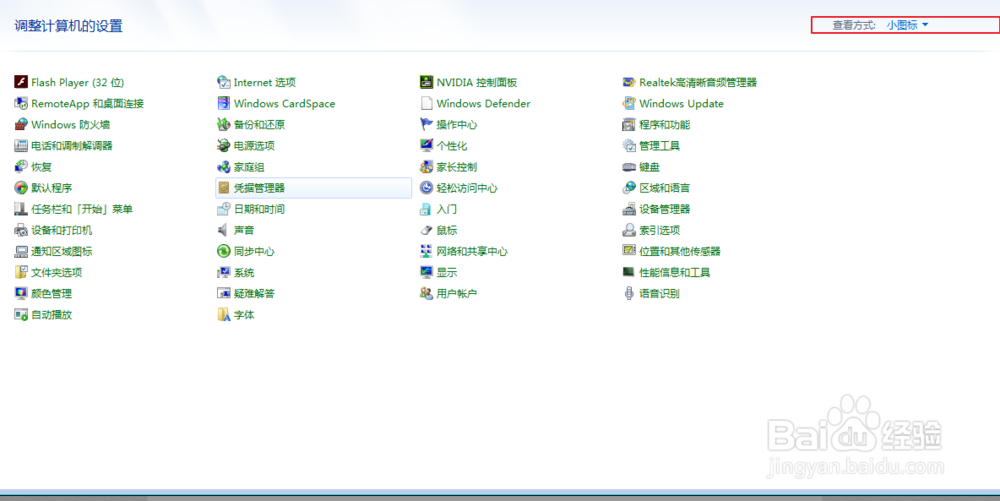Open the 位置和其他传感器 link
The width and height of the screenshot is (1000, 501).
pyautogui.click(x=680, y=251)
